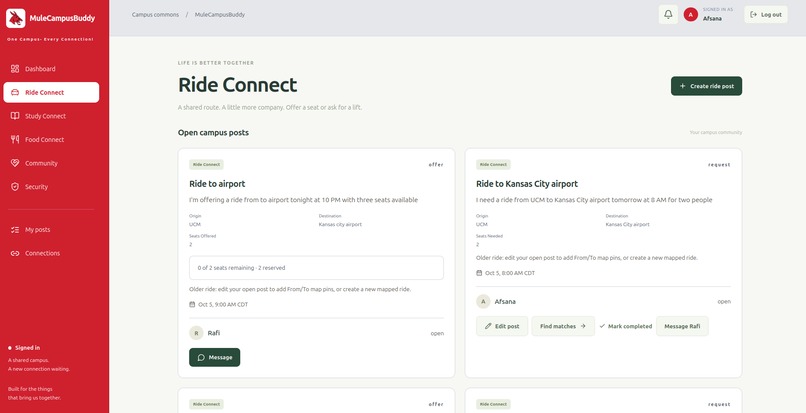Select Ride Connect in the sidebar
Viewport: 806px width, 413px height.
[51, 93]
